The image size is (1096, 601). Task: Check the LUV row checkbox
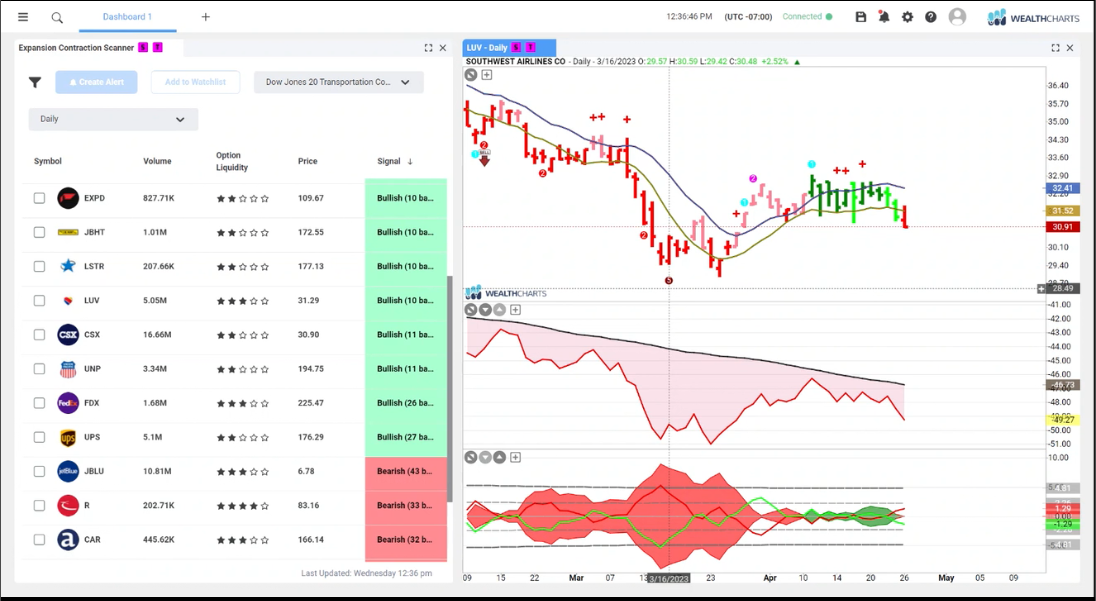tap(39, 300)
